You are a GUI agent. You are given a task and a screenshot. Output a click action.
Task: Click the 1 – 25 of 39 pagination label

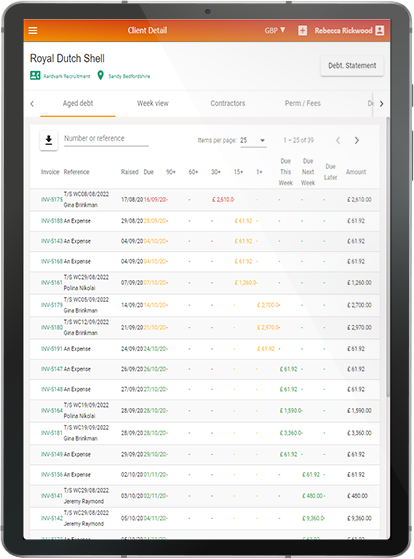[298, 140]
